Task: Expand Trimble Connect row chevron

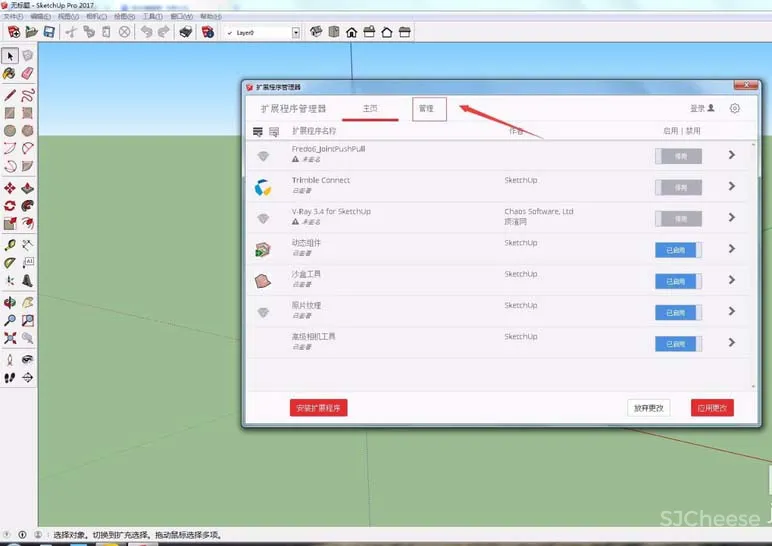Action: point(732,186)
